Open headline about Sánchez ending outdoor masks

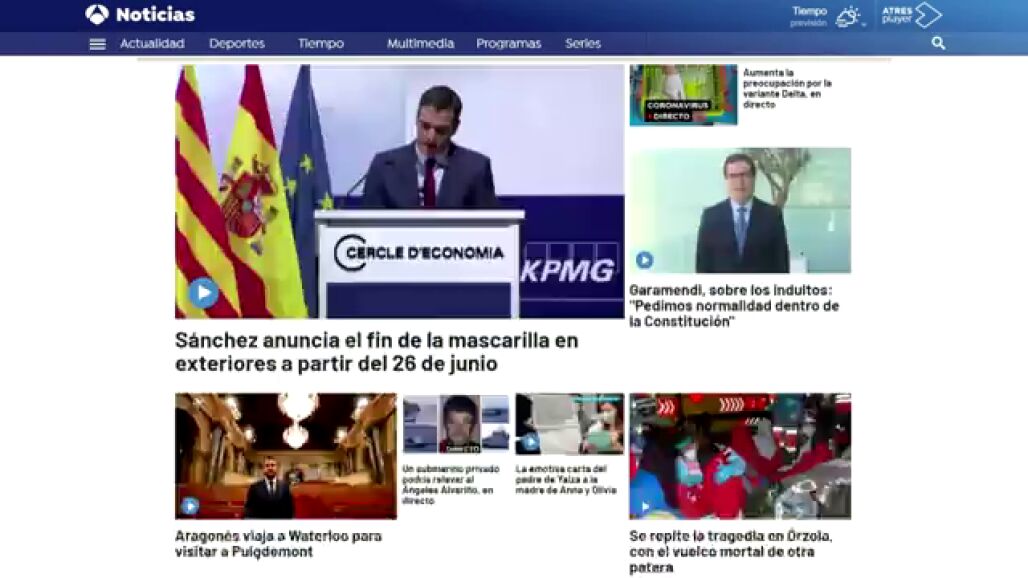(x=376, y=351)
